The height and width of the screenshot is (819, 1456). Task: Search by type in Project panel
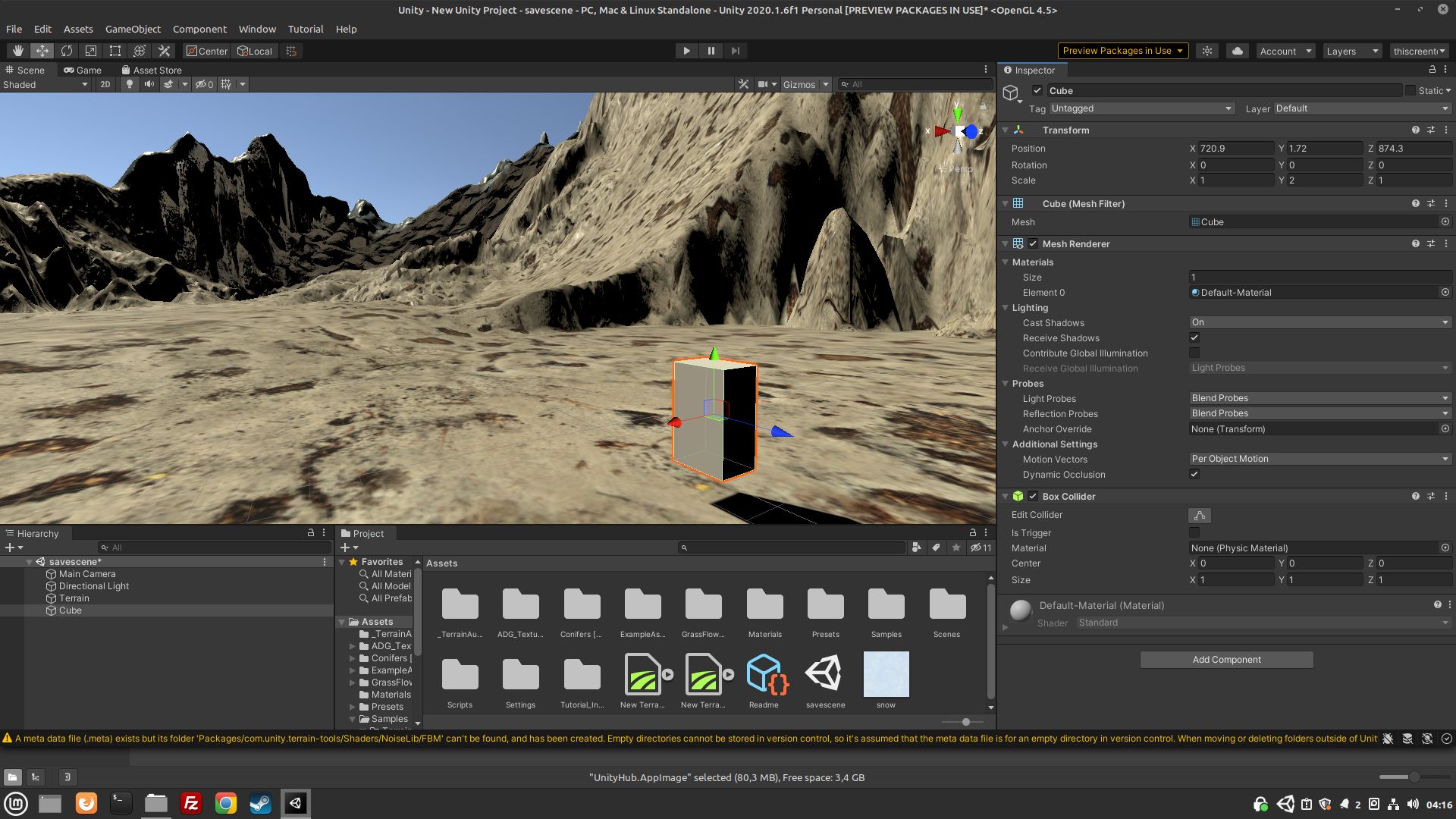tap(916, 548)
